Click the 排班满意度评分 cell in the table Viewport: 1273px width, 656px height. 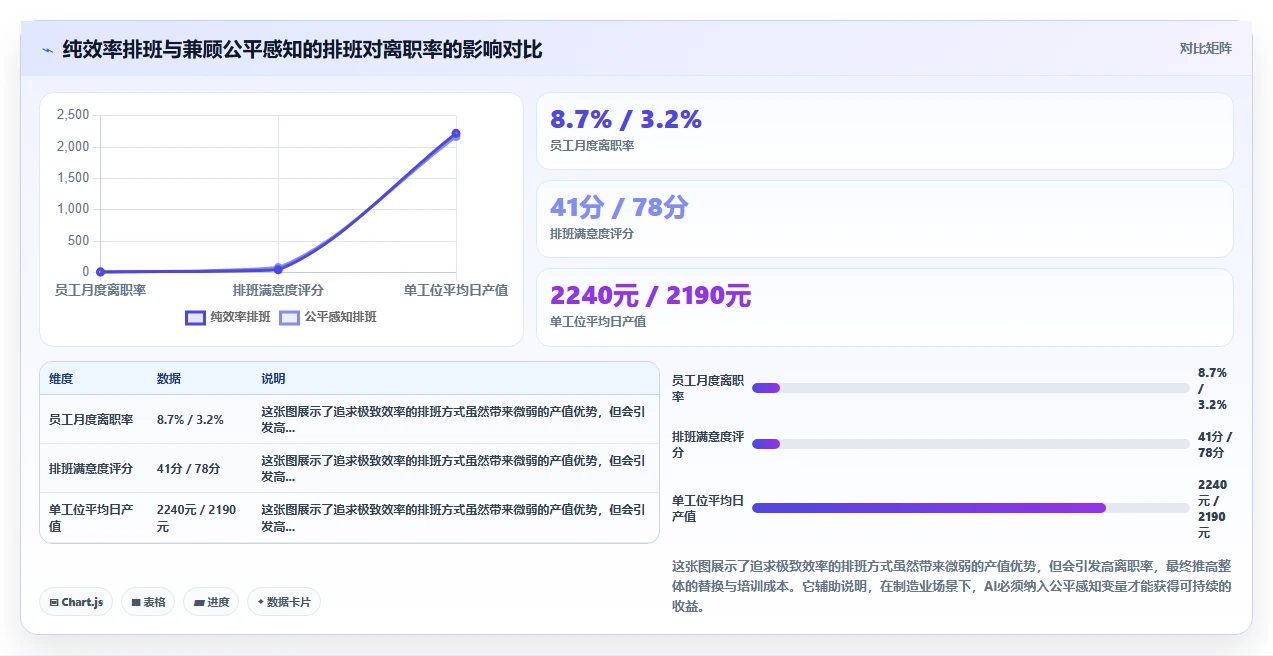[x=91, y=469]
